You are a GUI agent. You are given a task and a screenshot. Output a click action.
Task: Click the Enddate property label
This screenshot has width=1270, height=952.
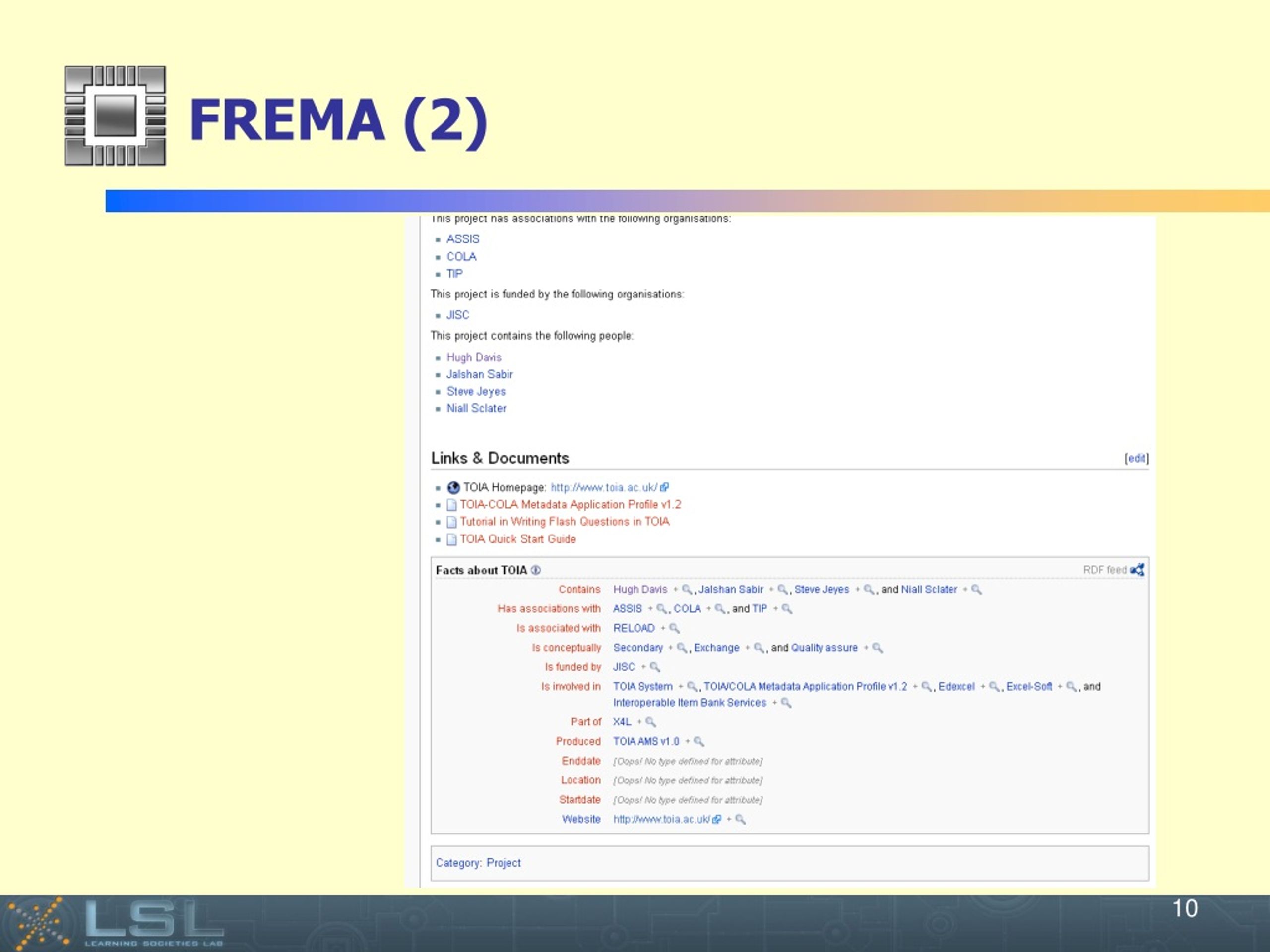(581, 761)
